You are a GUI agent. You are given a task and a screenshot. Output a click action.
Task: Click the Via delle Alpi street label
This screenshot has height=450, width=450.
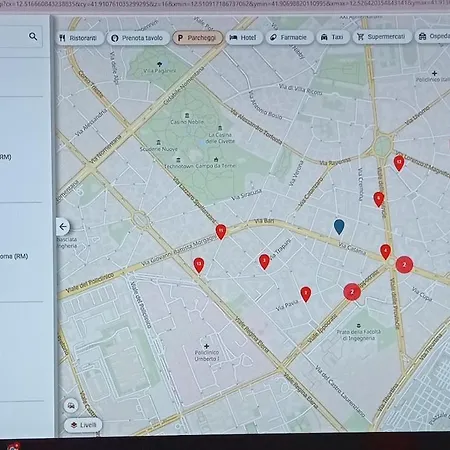114,68
